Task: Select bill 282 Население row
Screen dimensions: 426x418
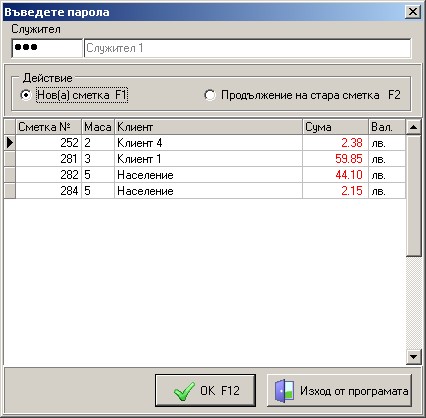Action: coord(211,175)
